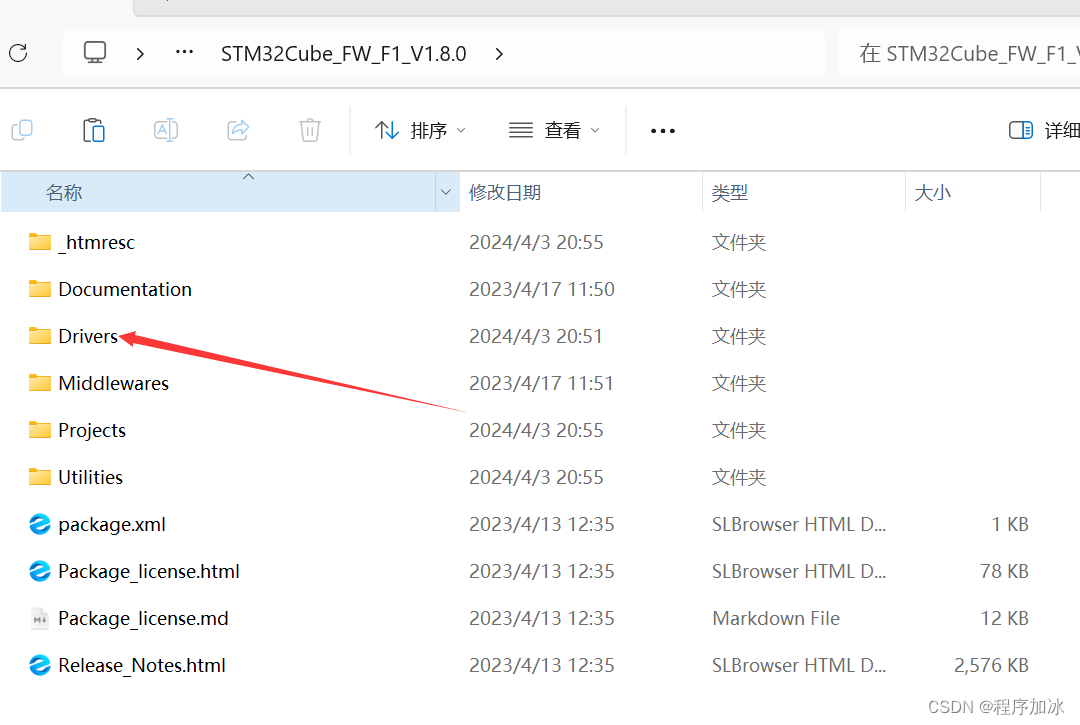Screen dimensions: 1080x725
Task: Expand chevron after the This PC icon
Action: click(x=141, y=54)
